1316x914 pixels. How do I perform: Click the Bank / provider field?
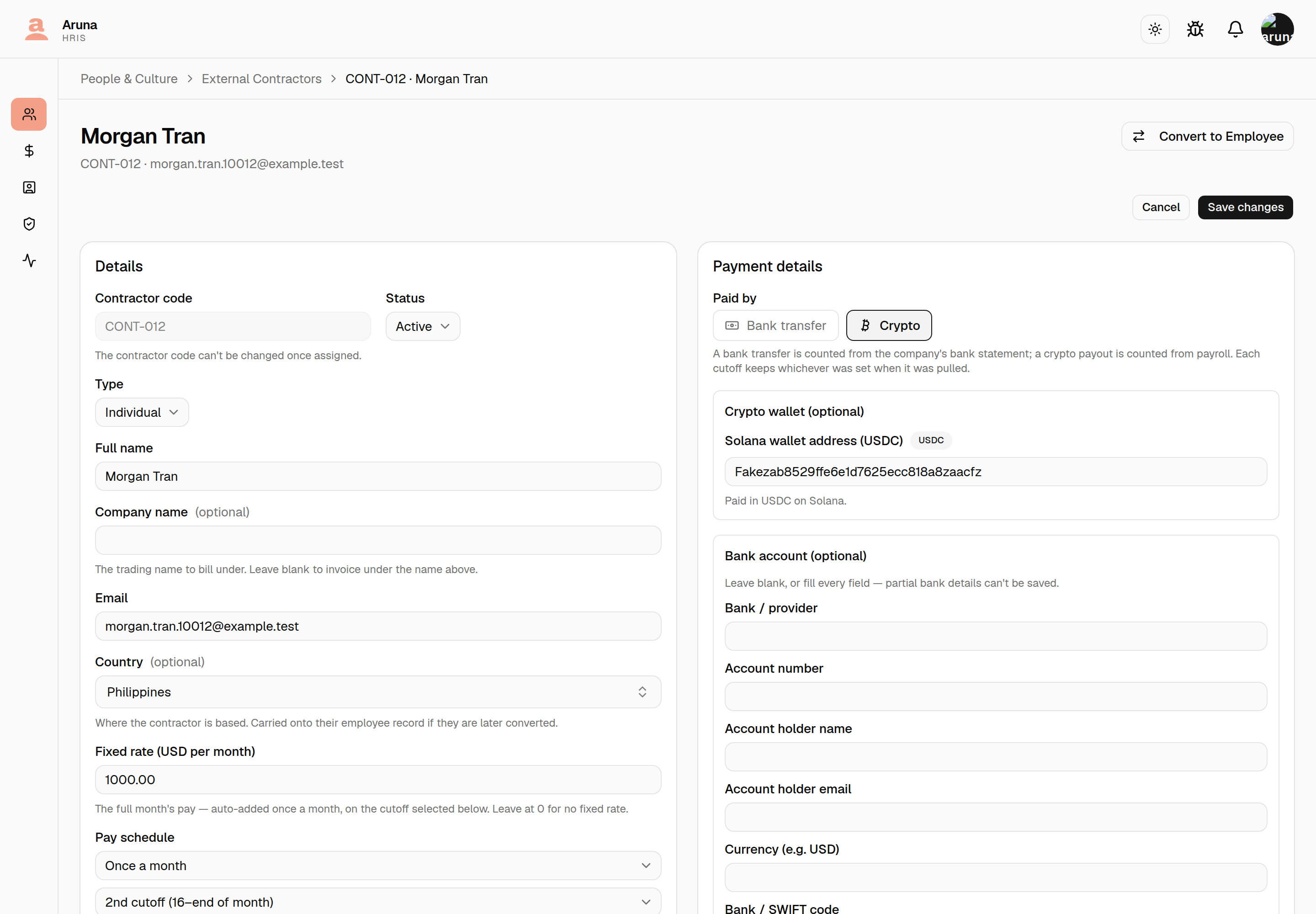click(x=995, y=636)
